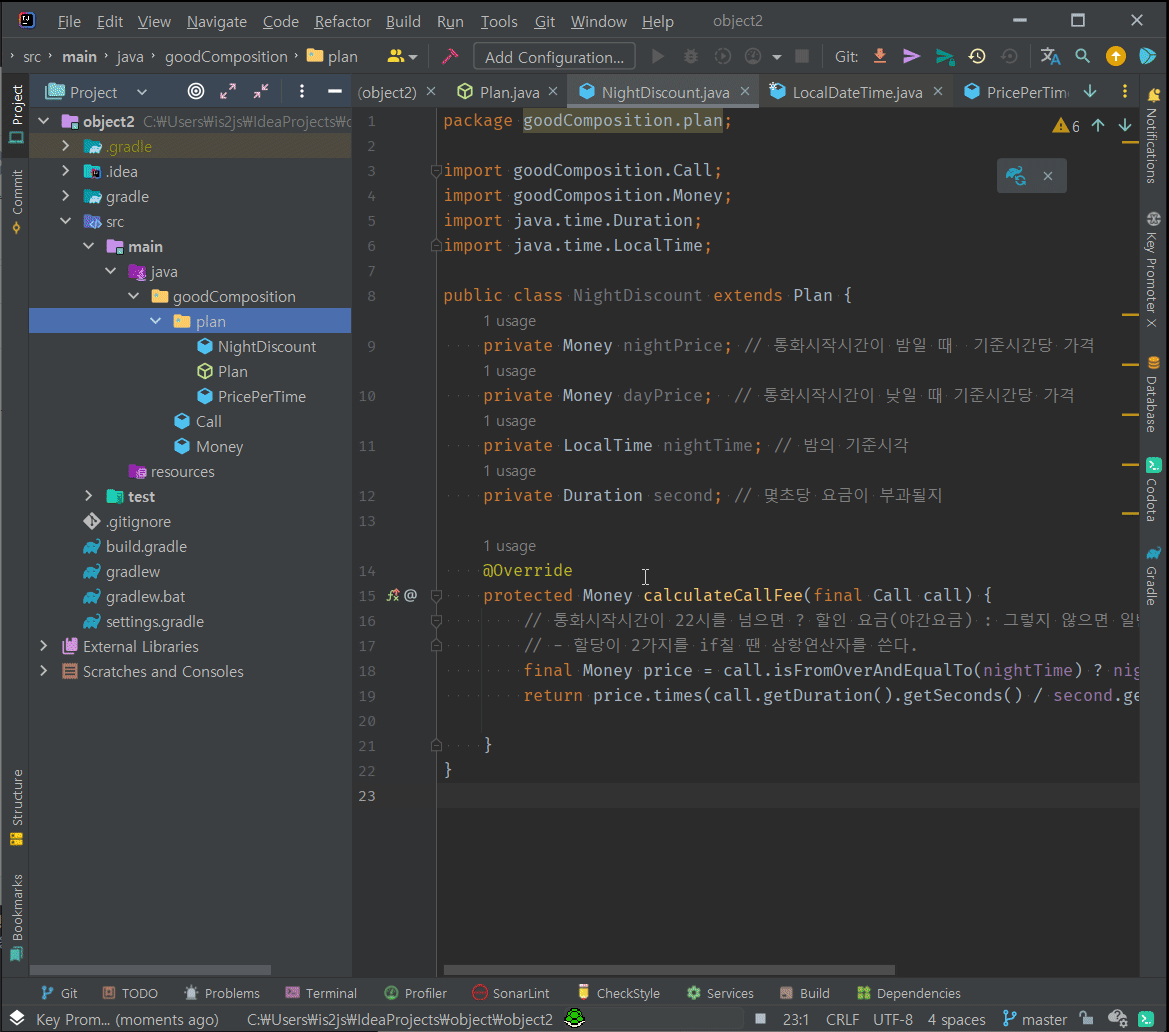Viewport: 1169px width, 1032px height.
Task: Click the editor horizontal scrollbar
Action: (668, 970)
